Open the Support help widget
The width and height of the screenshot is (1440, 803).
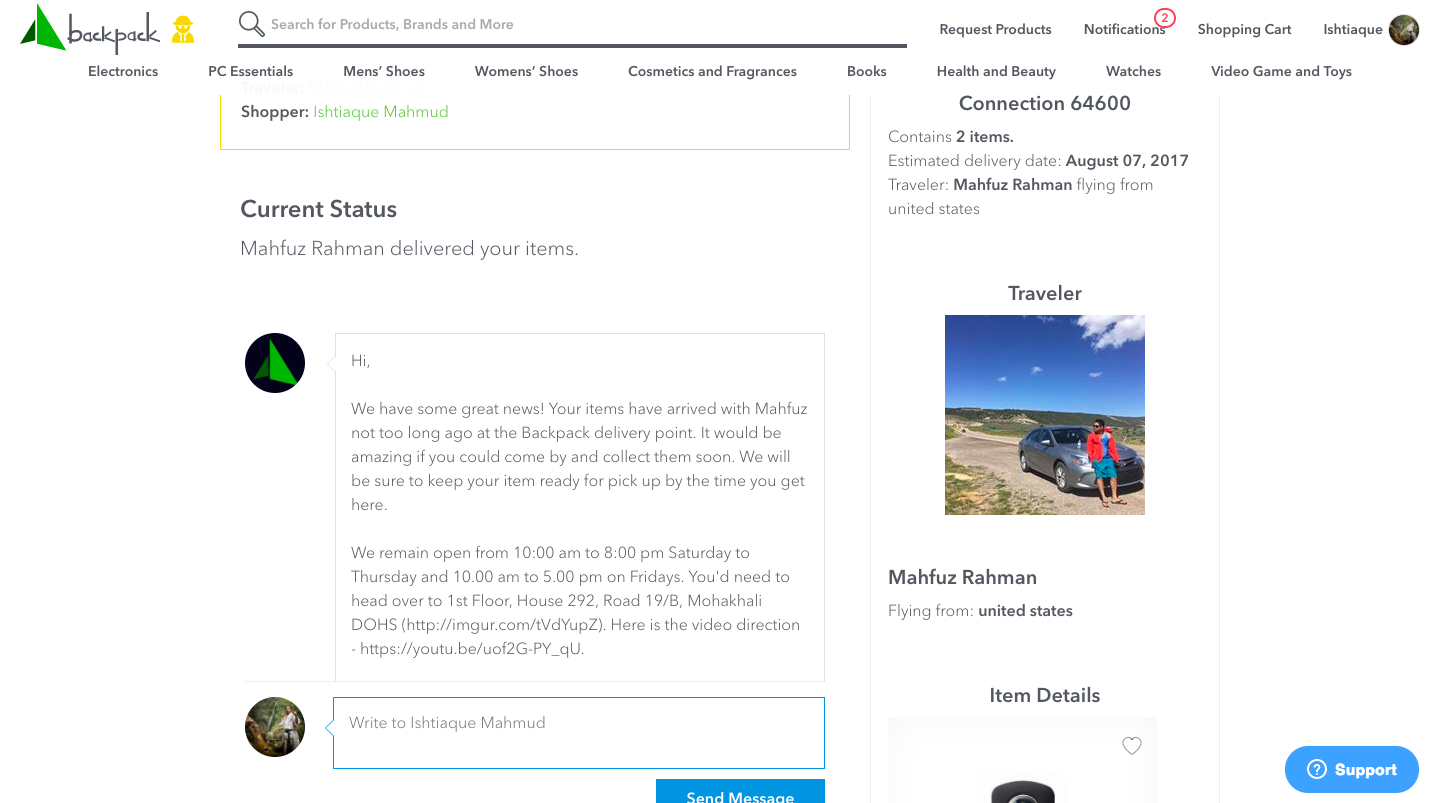click(x=1352, y=769)
